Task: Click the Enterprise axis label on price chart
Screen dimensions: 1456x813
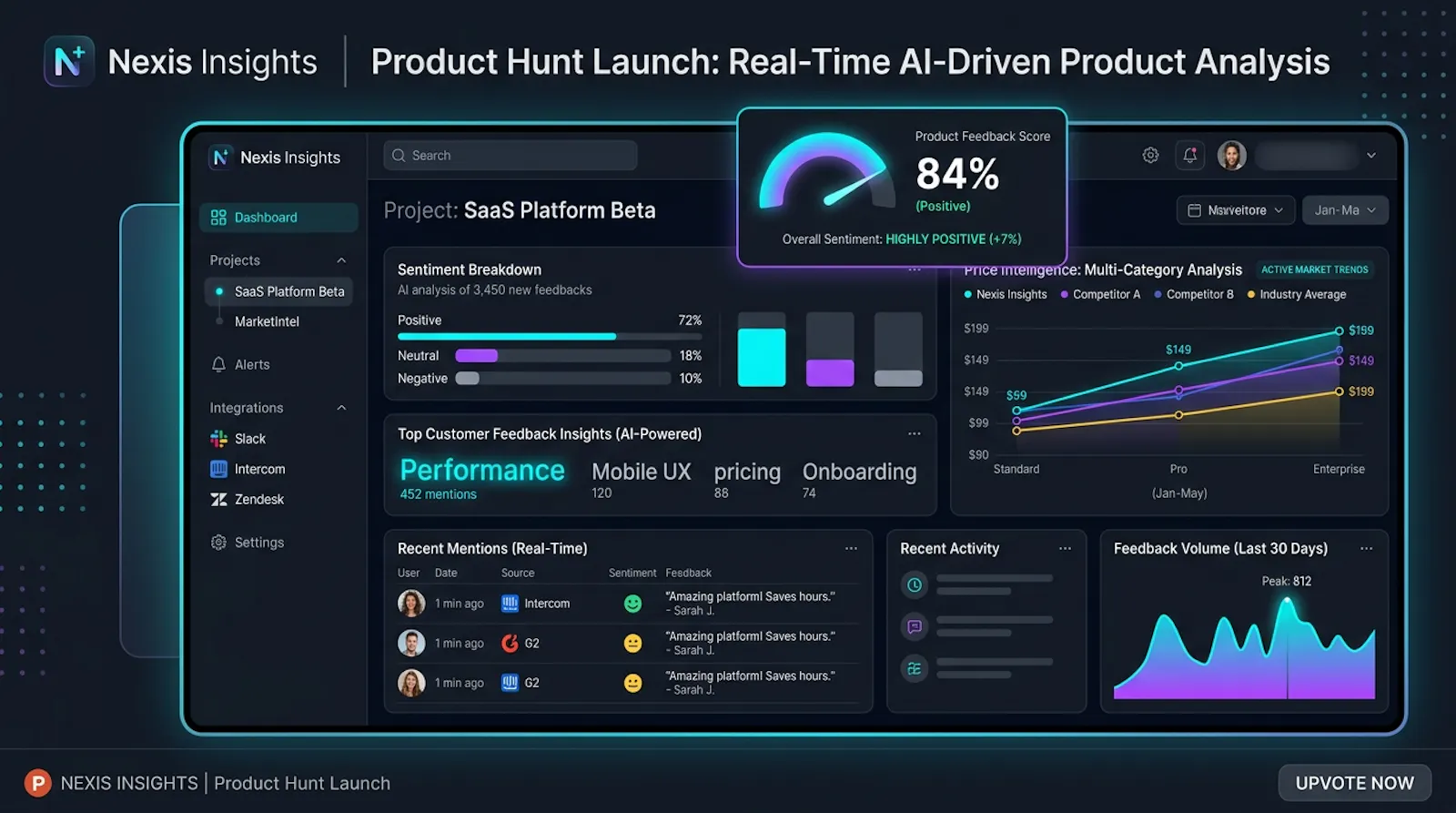Action: (x=1339, y=469)
